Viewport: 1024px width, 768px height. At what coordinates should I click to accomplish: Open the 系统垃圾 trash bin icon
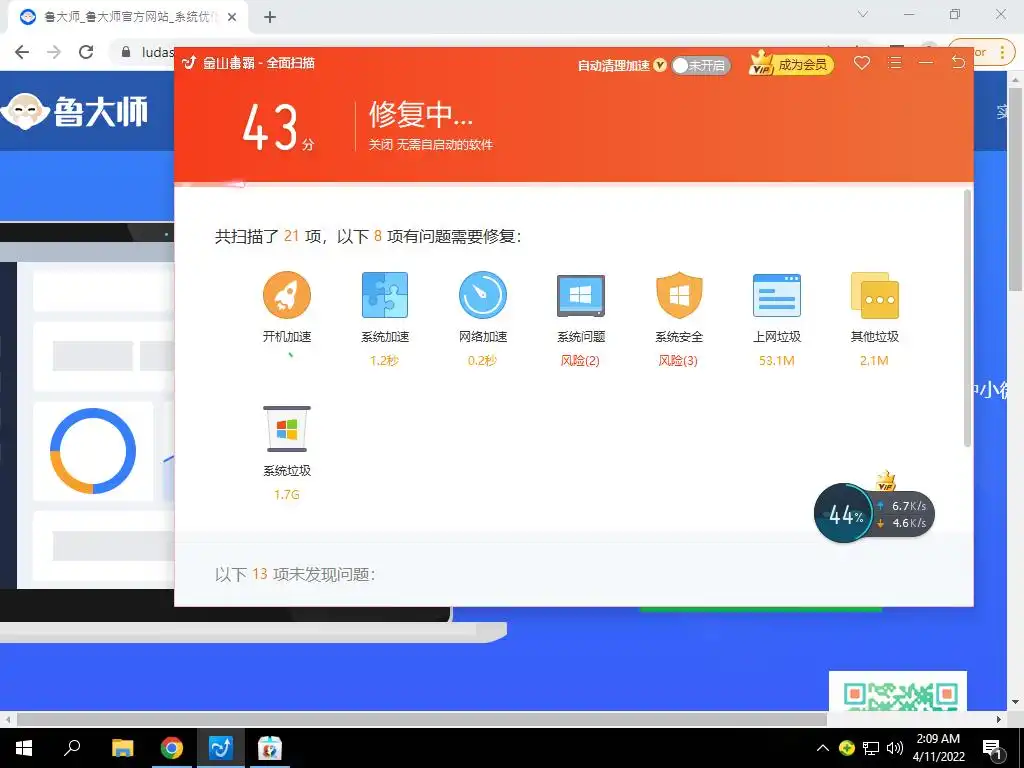(x=287, y=429)
